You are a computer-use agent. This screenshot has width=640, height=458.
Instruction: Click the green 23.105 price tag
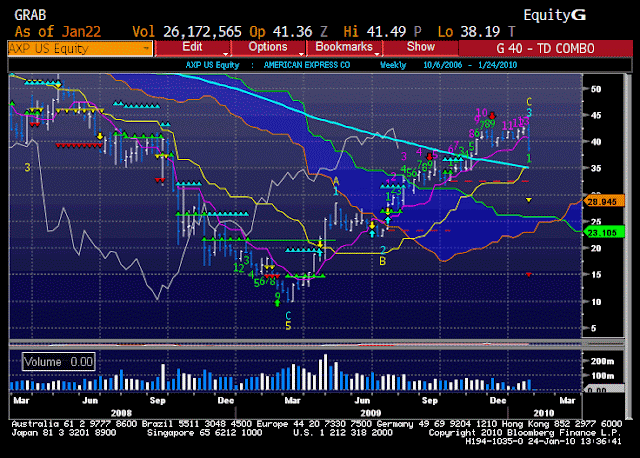pos(603,233)
